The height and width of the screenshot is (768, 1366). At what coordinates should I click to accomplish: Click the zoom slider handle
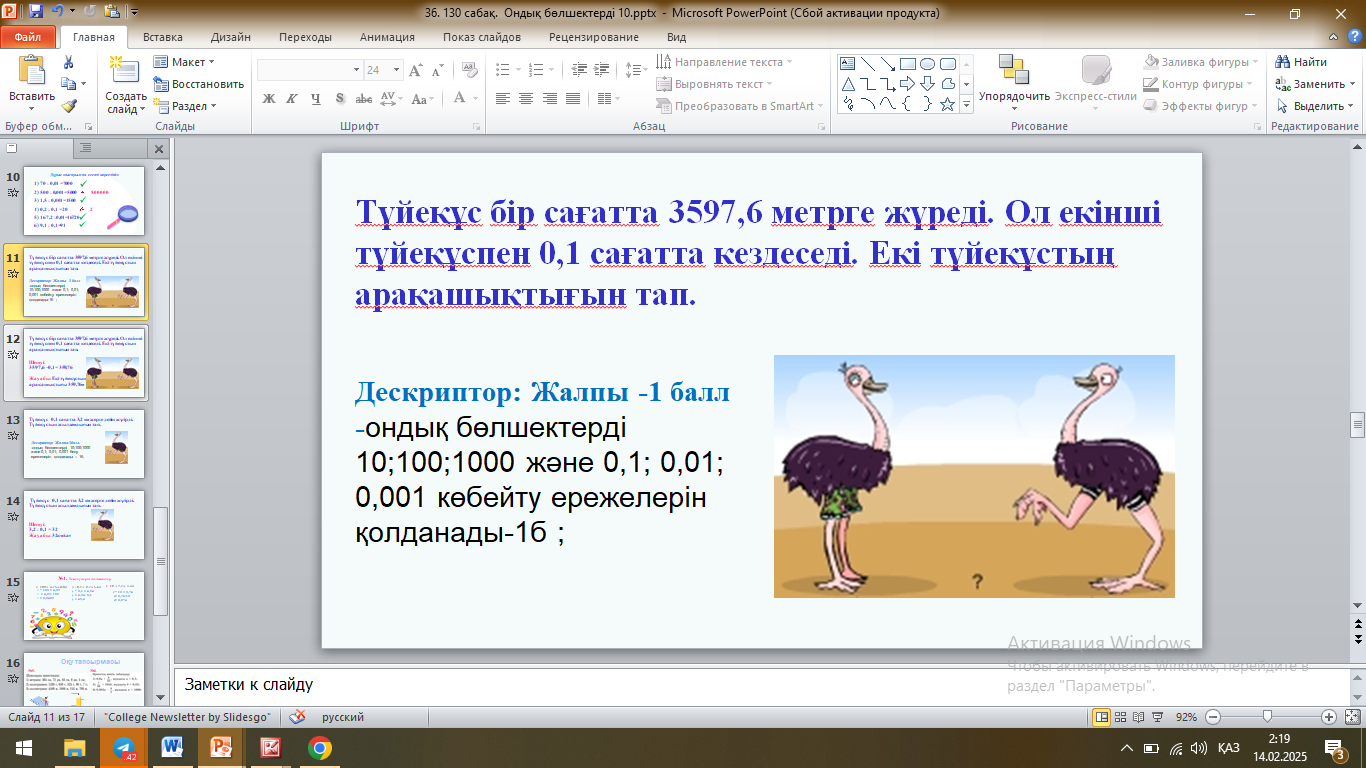coord(1267,717)
